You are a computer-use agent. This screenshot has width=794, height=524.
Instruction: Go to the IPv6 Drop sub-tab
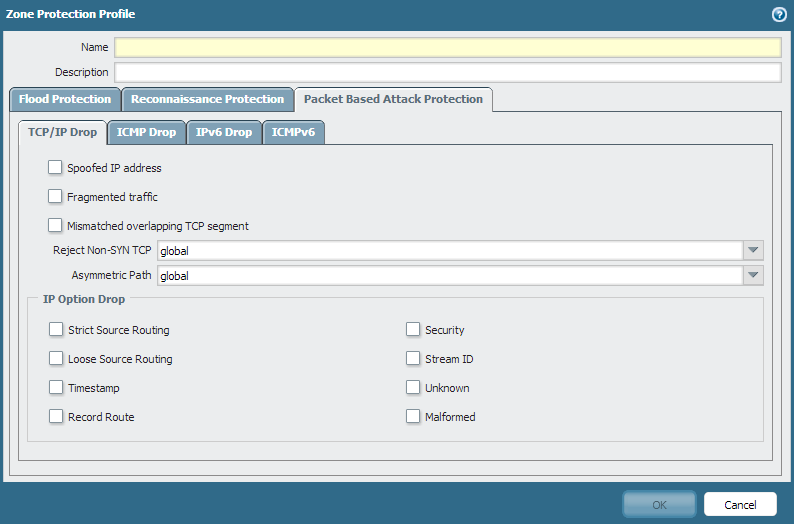tap(224, 133)
